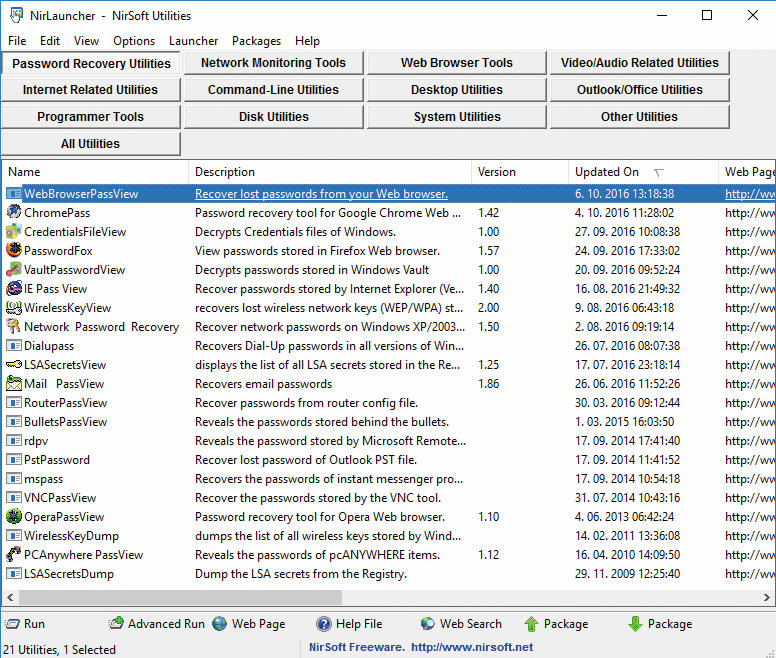Click the OperaPassView row icon
Viewport: 776px width, 658px height.
(14, 517)
